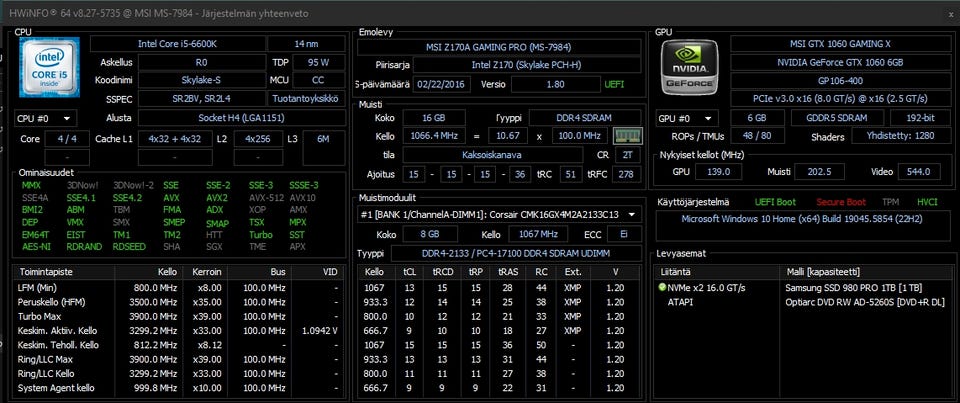Select the R0 stepping value
This screenshot has height=403, width=960.
(202, 62)
